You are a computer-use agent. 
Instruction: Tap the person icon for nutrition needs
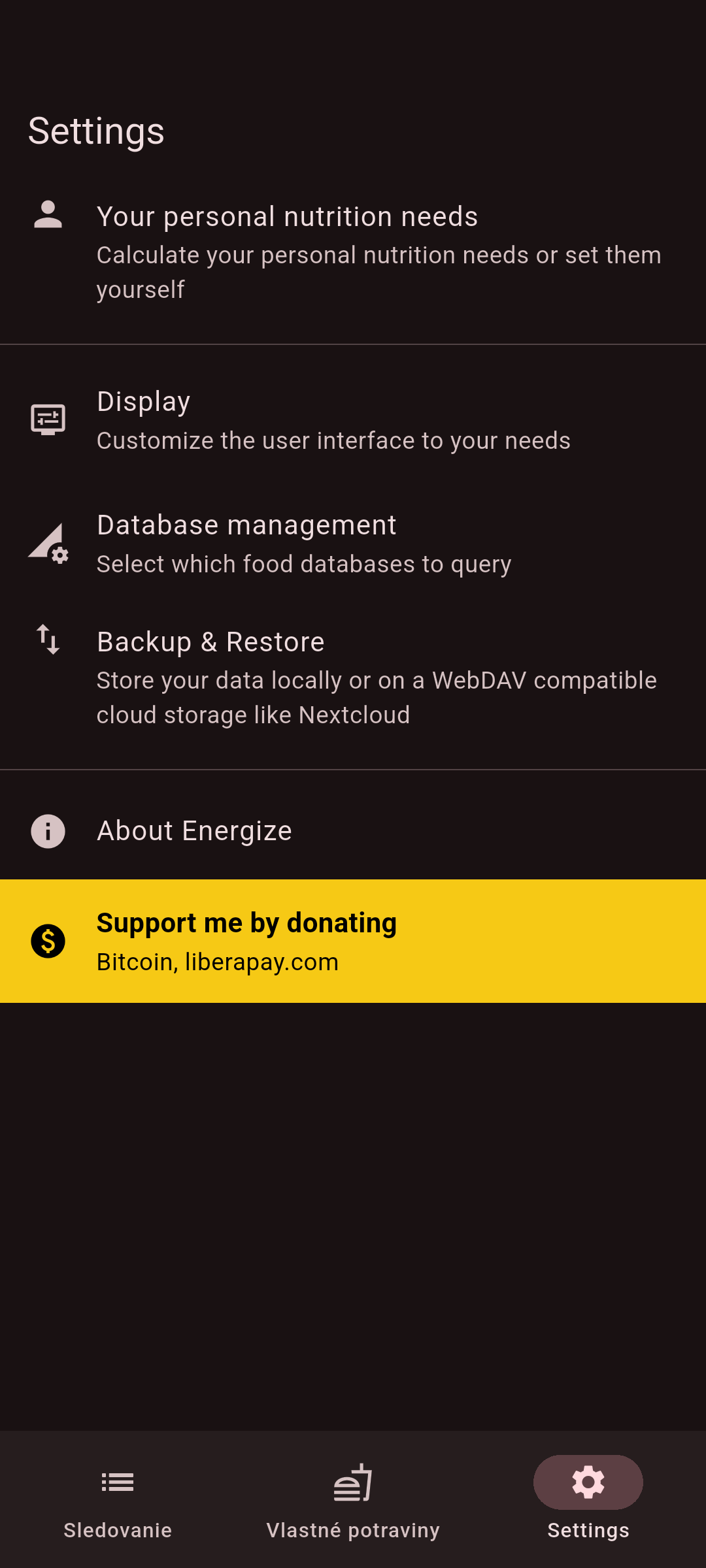pos(48,215)
